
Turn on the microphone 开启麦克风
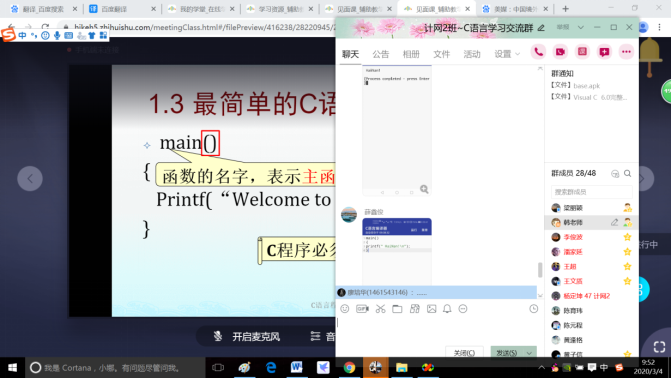(247, 336)
